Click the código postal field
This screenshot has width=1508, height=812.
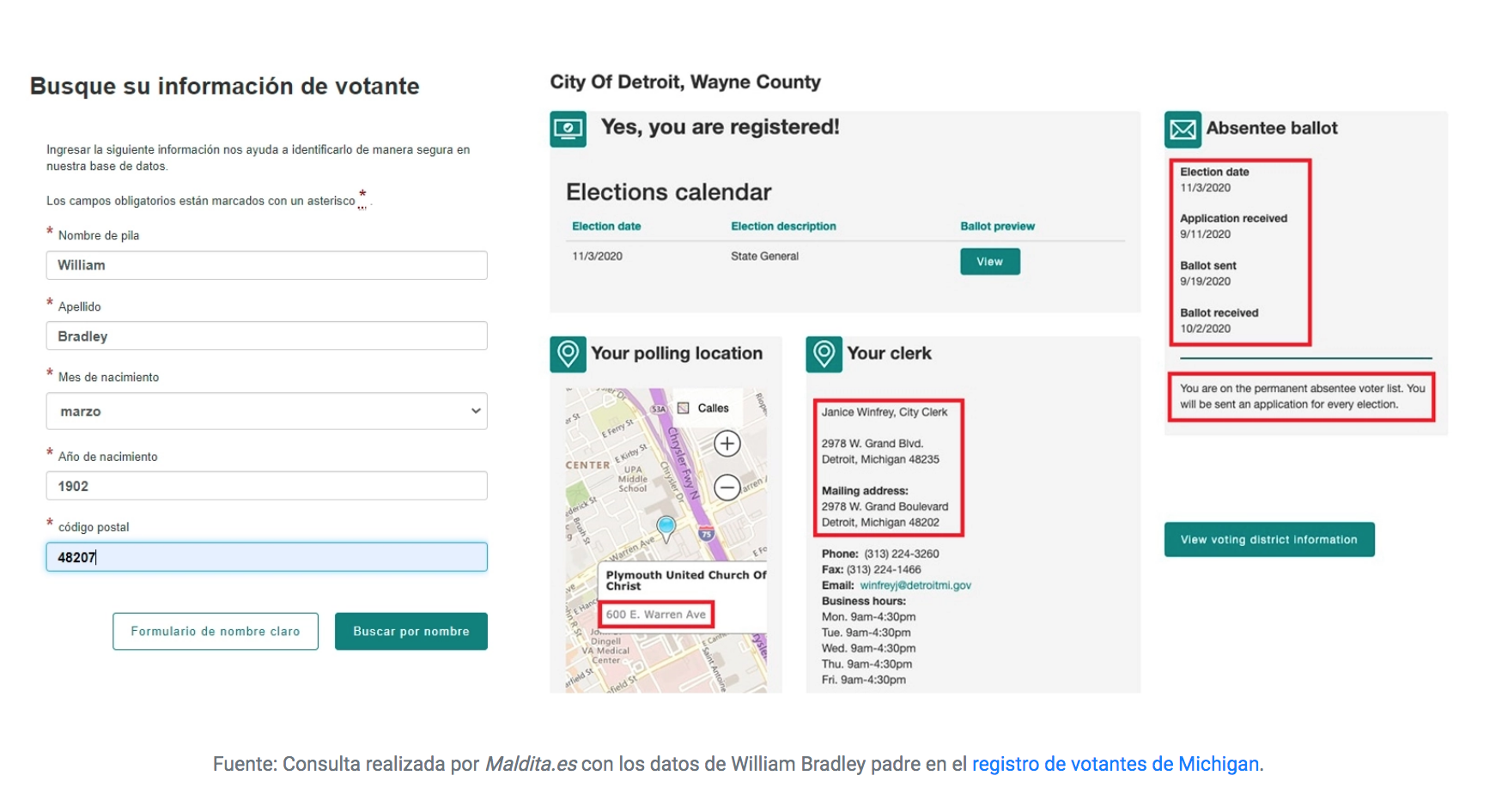[x=266, y=557]
